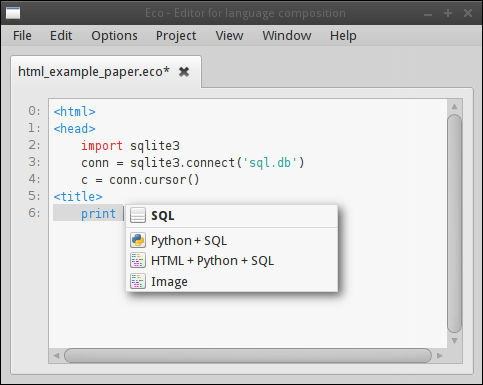
Task: Choose SQL language box entry
Action: tap(232, 216)
